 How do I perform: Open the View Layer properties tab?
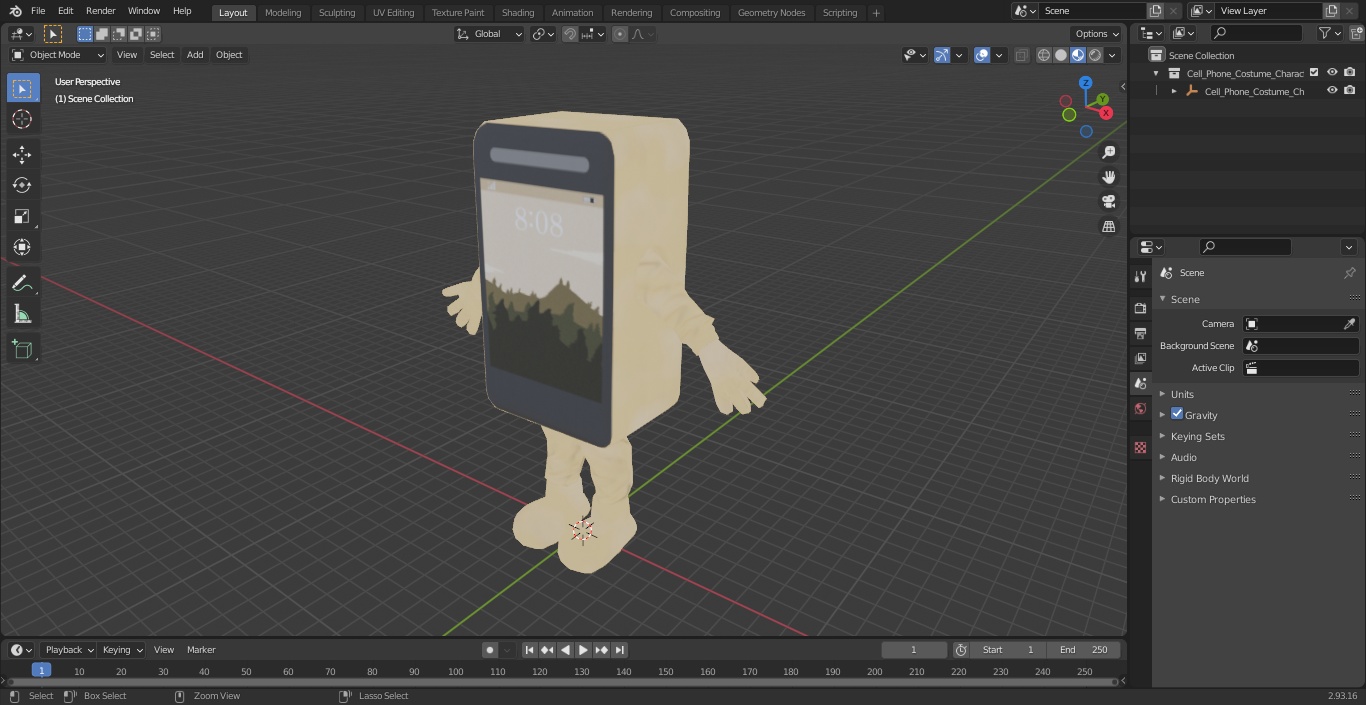point(1140,358)
